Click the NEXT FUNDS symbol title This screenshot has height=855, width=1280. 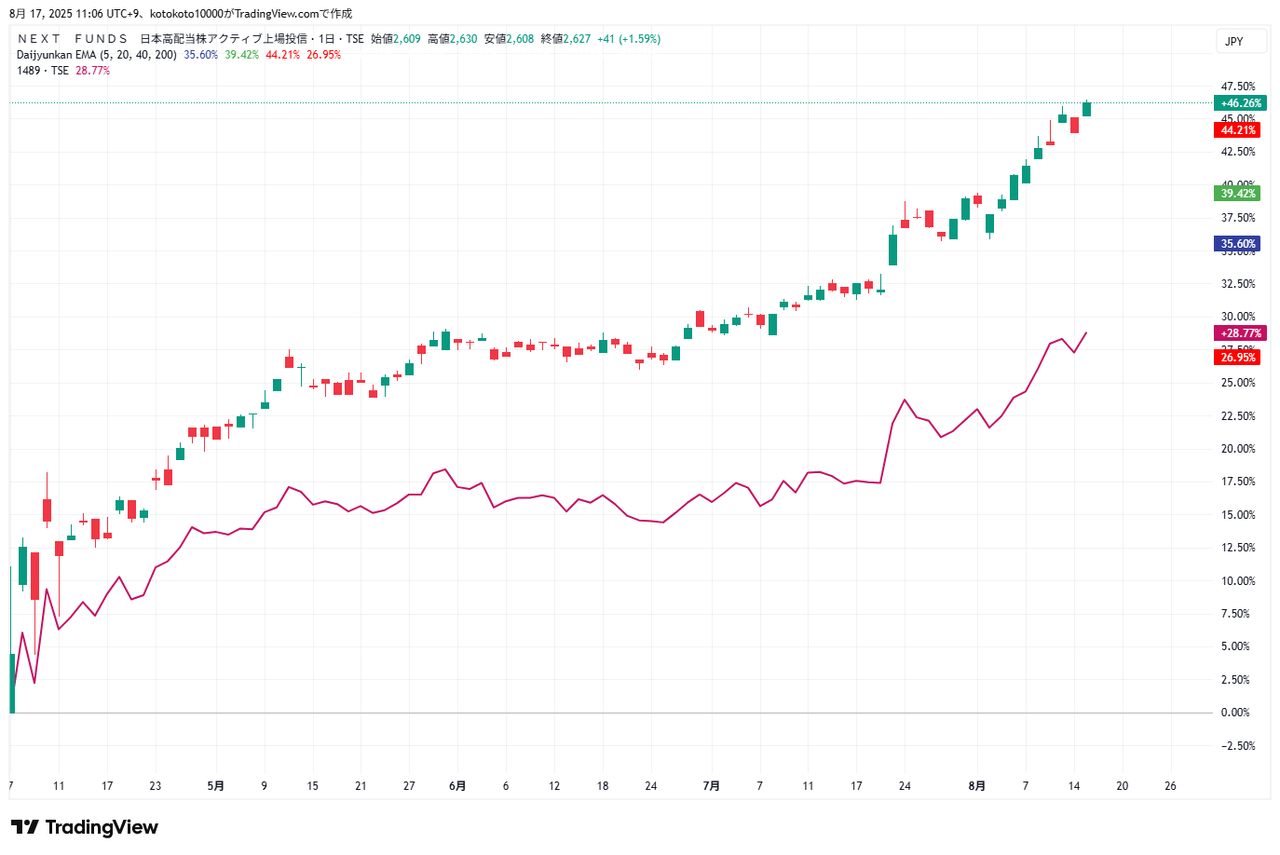coord(72,39)
